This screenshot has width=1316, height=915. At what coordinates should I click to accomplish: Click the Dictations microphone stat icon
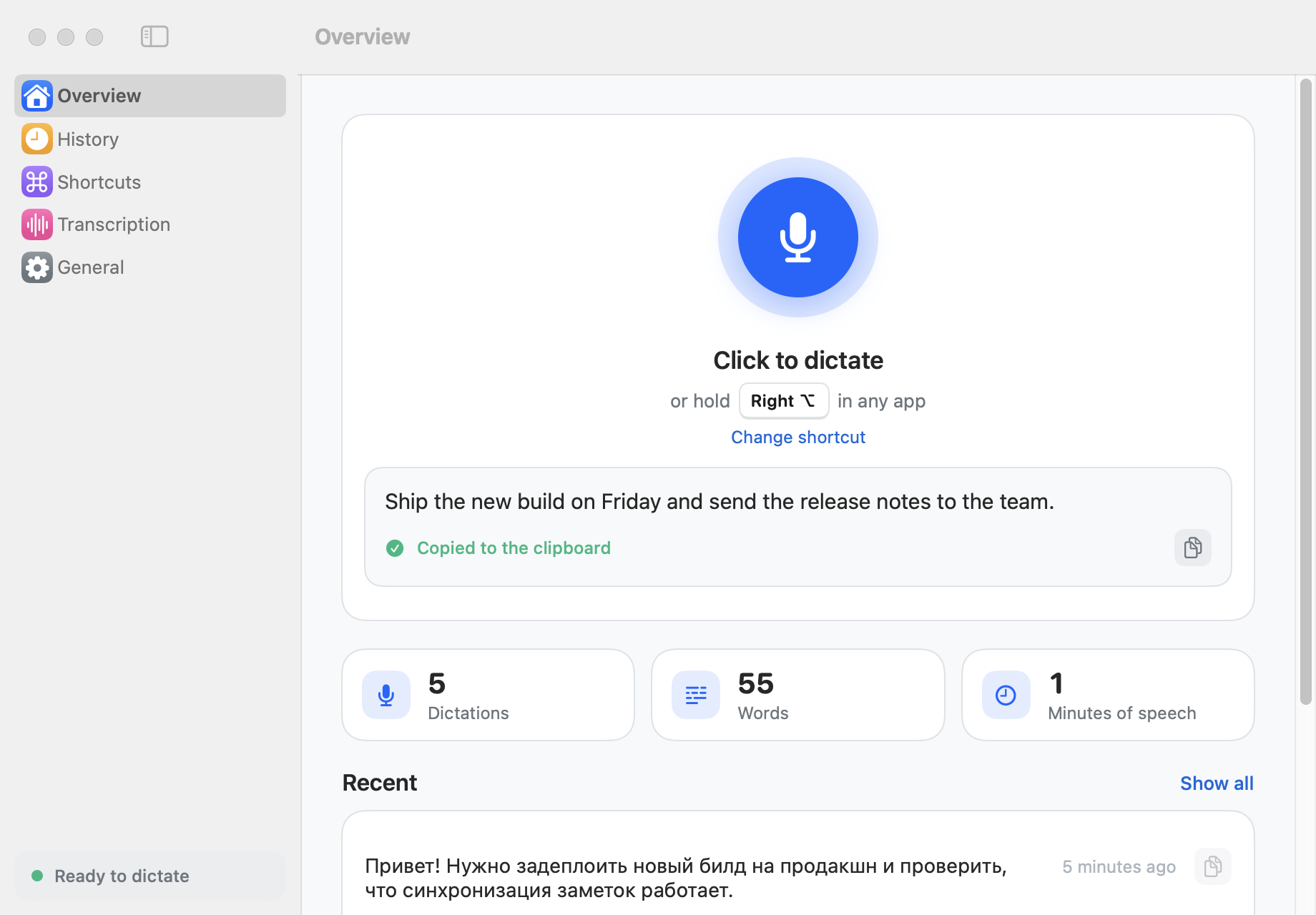[386, 695]
